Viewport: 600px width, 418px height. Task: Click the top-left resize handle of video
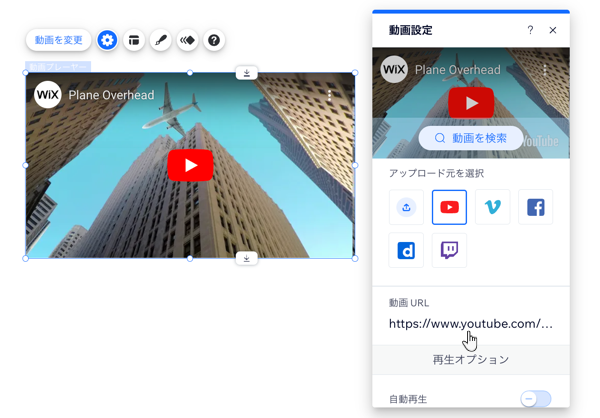point(26,73)
